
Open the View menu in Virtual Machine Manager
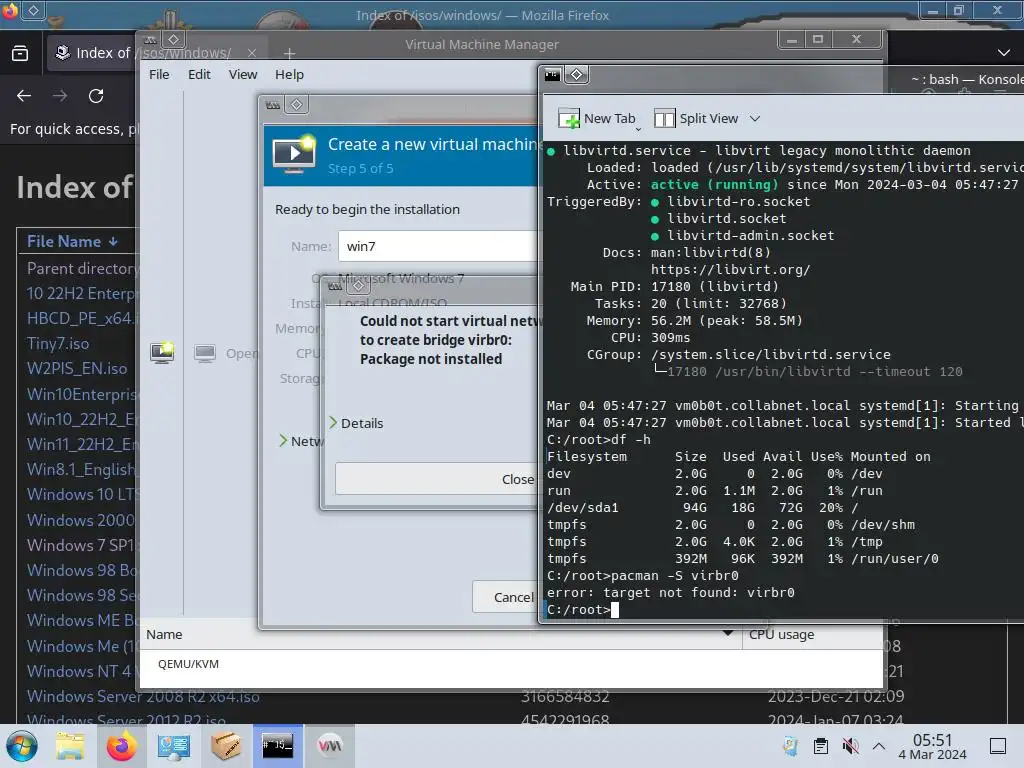(x=243, y=74)
